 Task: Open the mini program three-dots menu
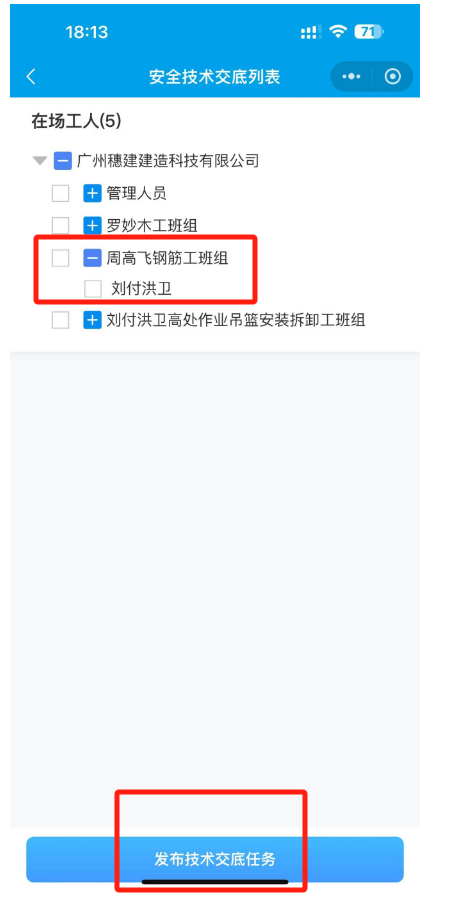click(351, 77)
